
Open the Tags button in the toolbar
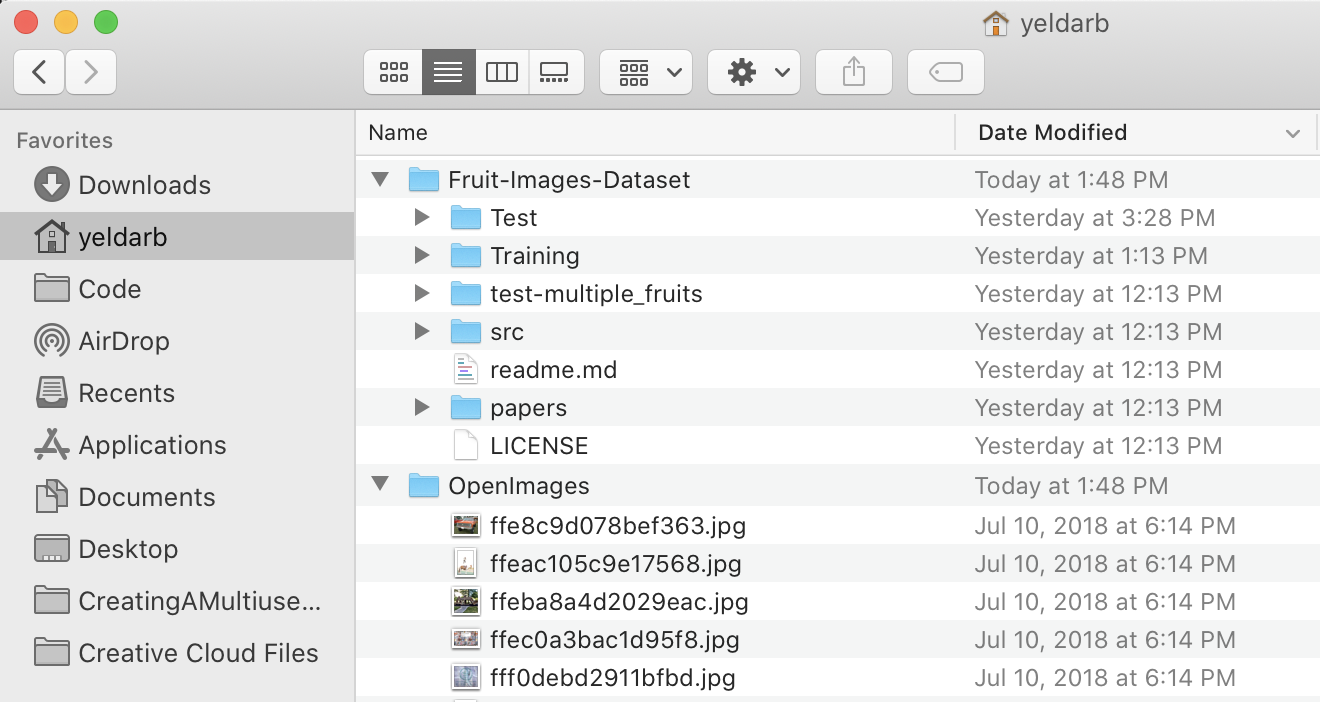point(945,71)
